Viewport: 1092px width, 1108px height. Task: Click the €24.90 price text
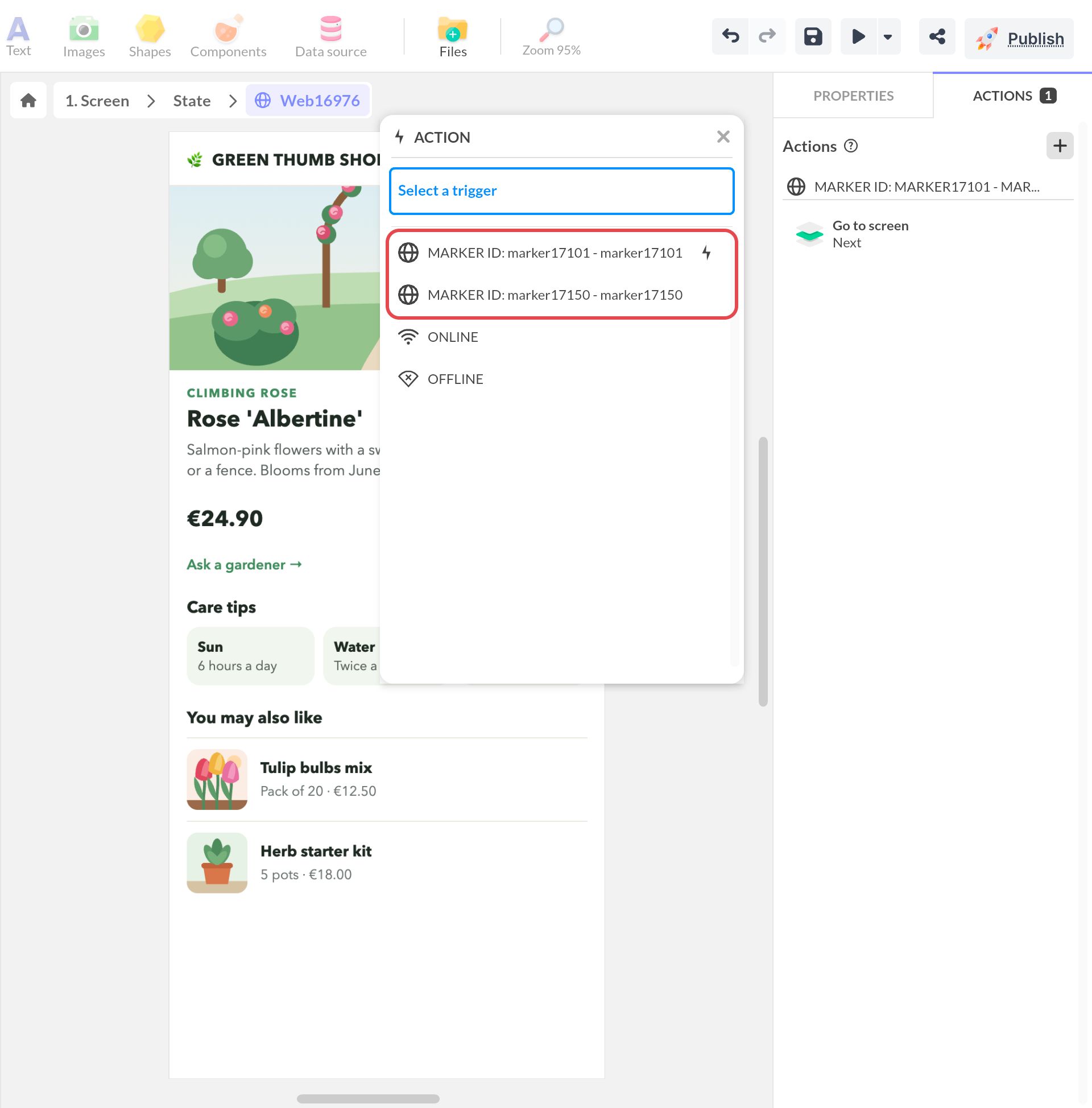tap(225, 518)
